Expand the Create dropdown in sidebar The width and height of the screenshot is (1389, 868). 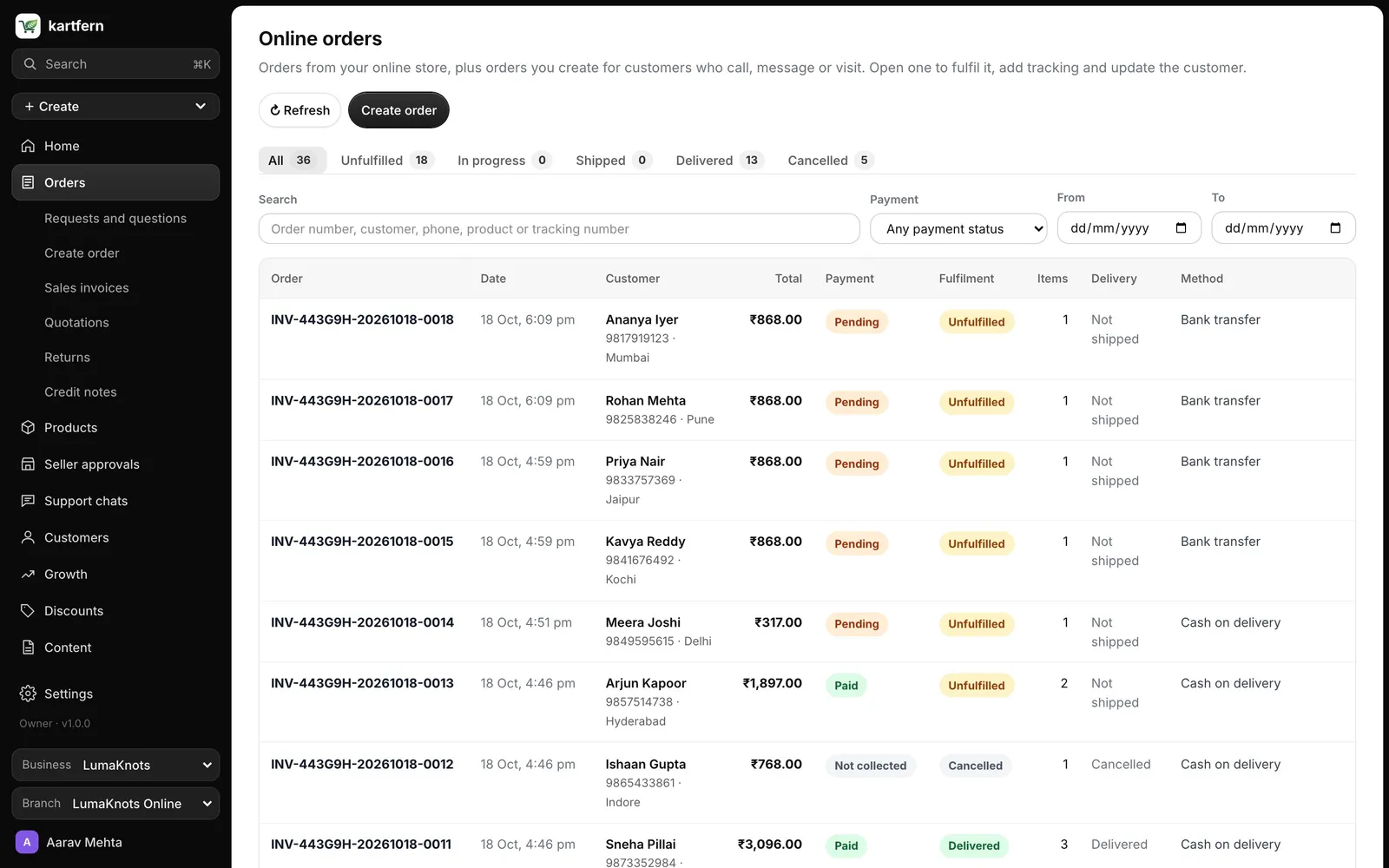pyautogui.click(x=115, y=107)
